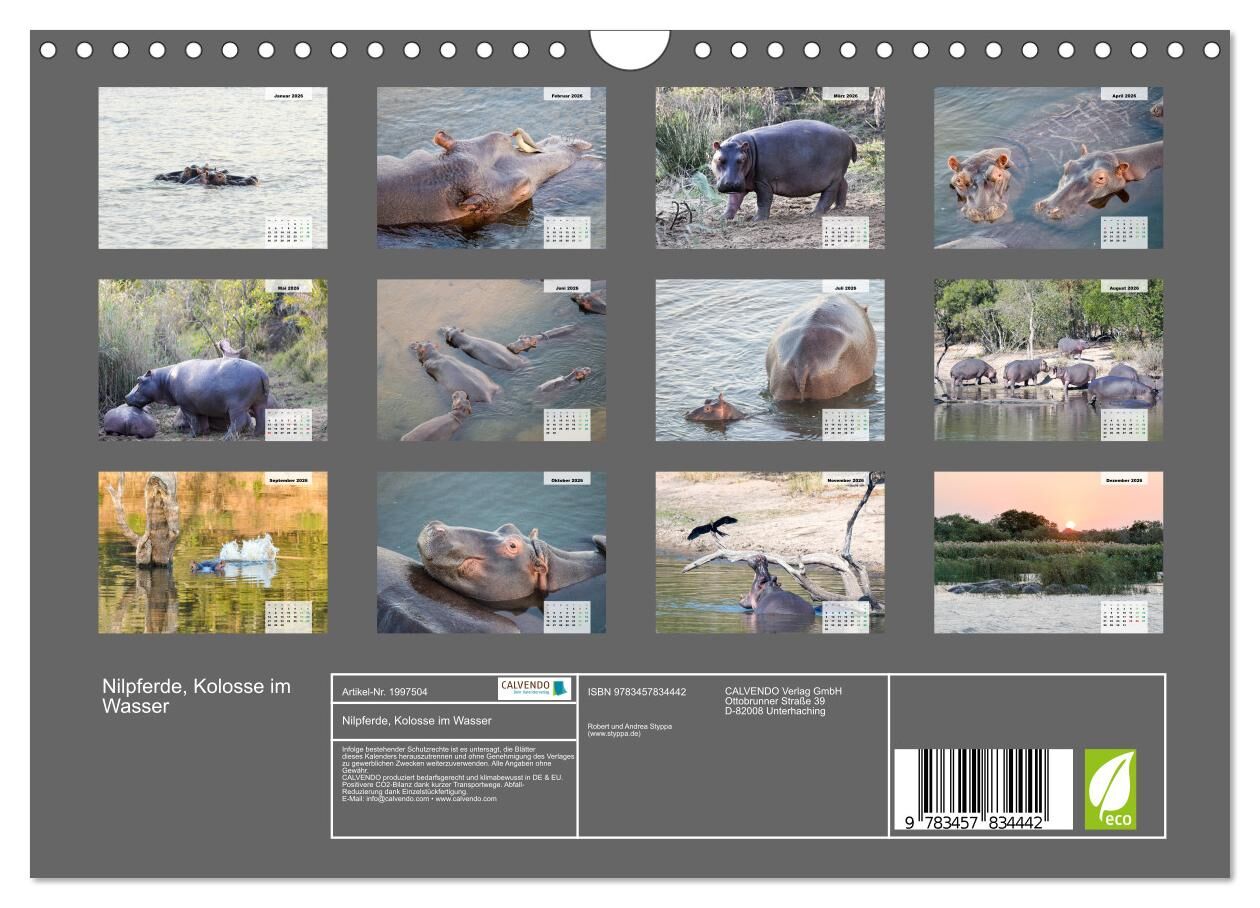Select the Oktober 2026 resting hippo head photo
Screen dimensions: 1260x908
(491, 552)
